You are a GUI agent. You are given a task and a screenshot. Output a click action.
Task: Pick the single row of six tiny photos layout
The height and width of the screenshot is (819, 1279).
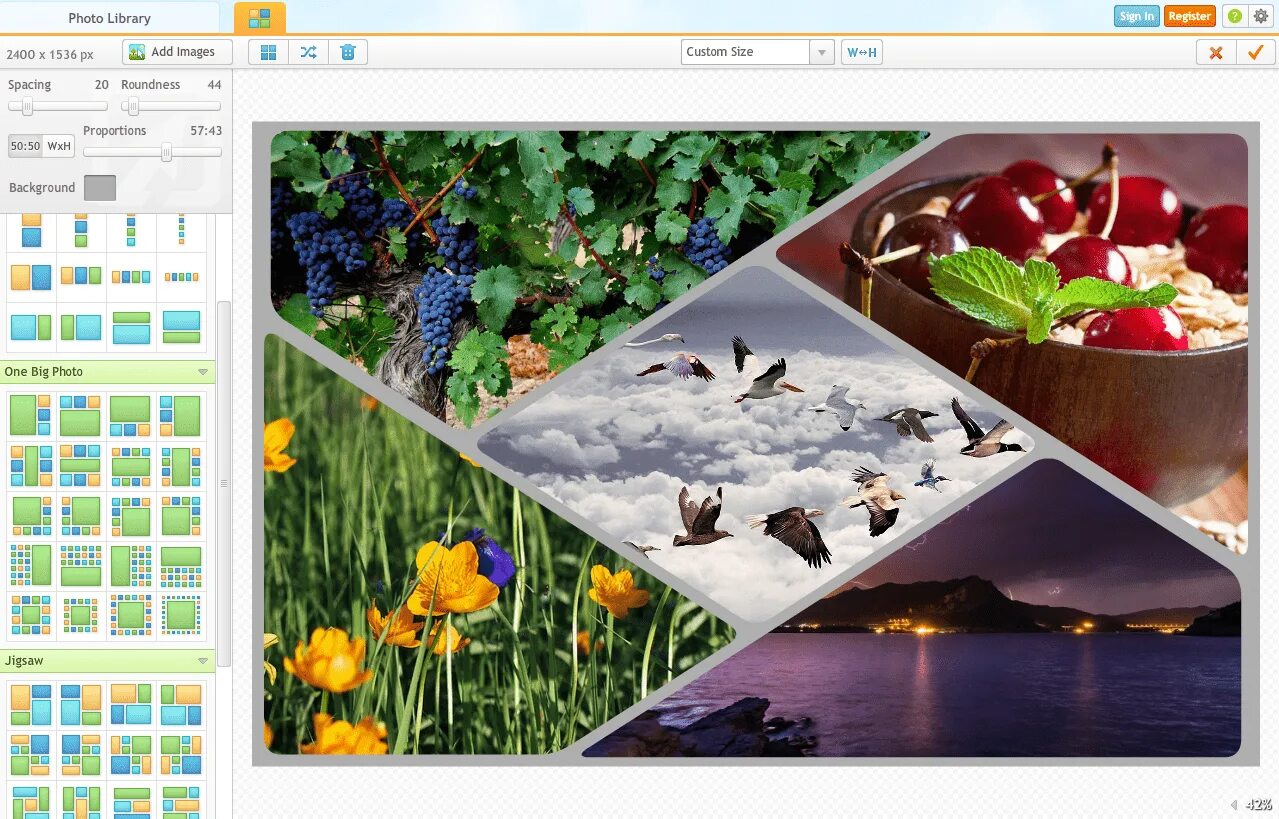coord(181,277)
